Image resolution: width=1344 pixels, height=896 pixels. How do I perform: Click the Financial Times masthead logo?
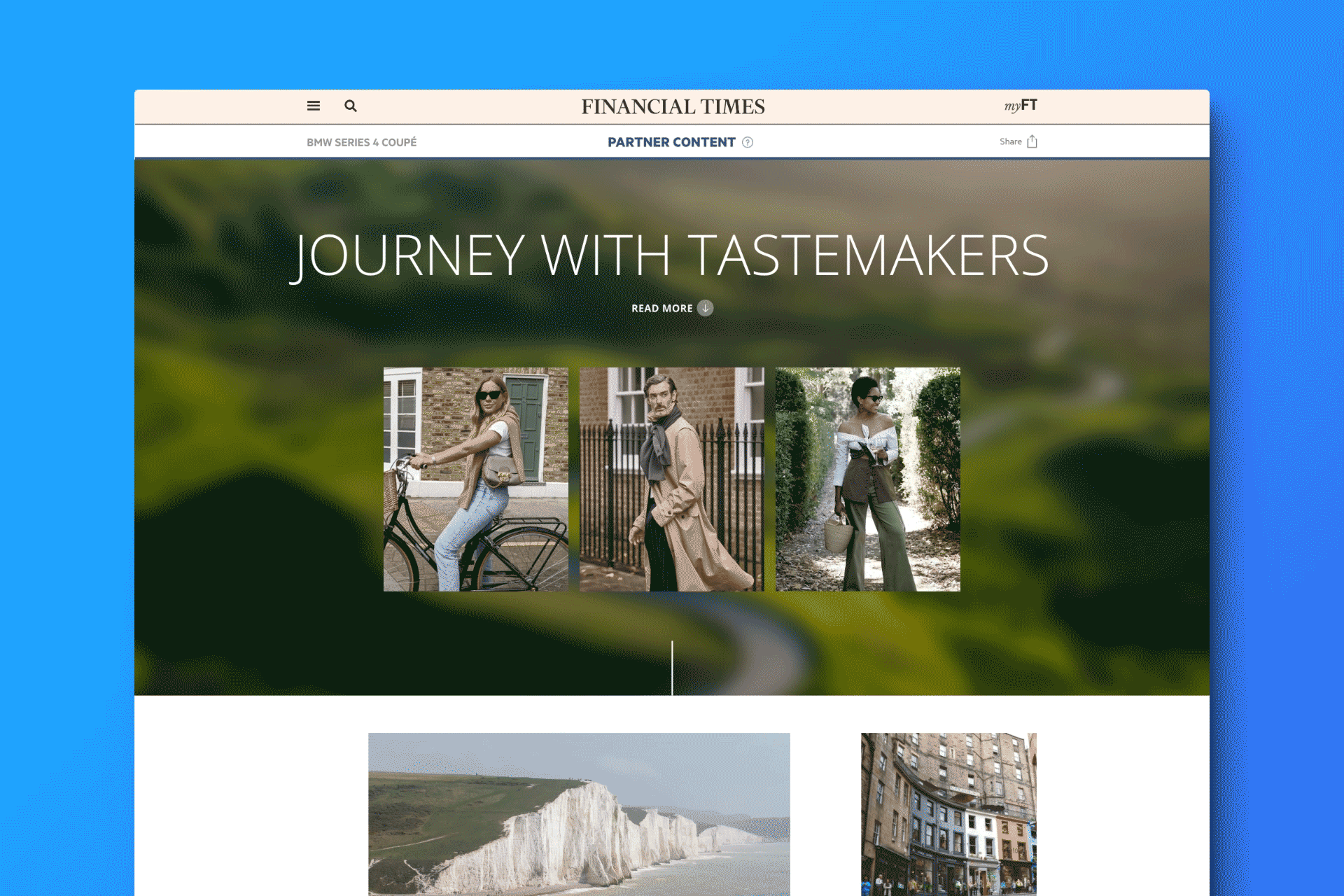tap(672, 106)
